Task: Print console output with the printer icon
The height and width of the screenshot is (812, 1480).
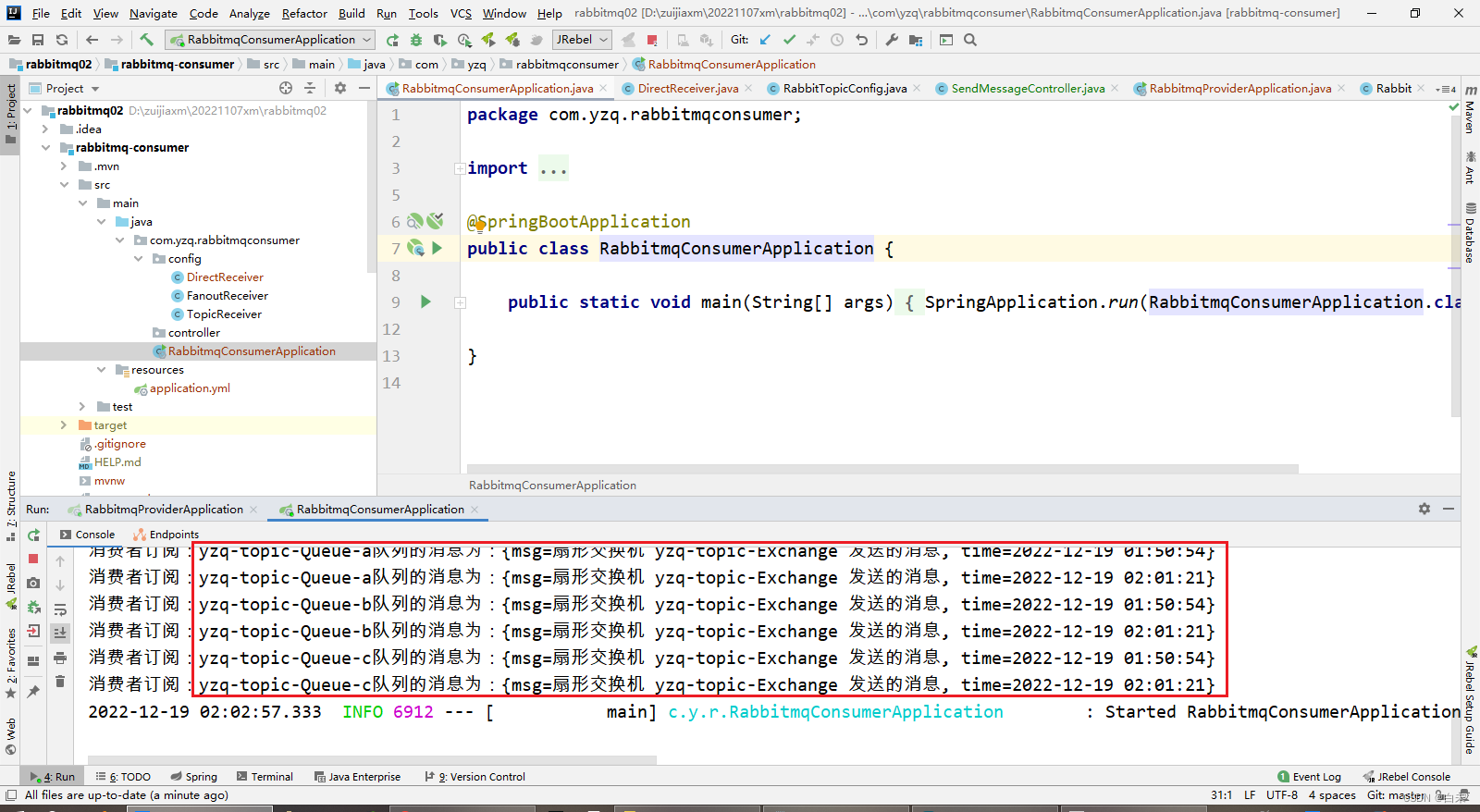Action: pos(60,658)
